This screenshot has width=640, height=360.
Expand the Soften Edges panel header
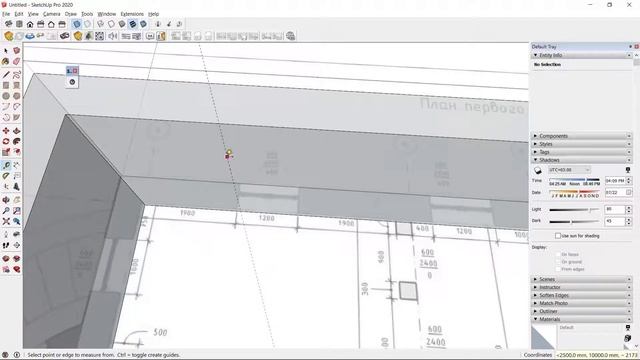(x=582, y=295)
